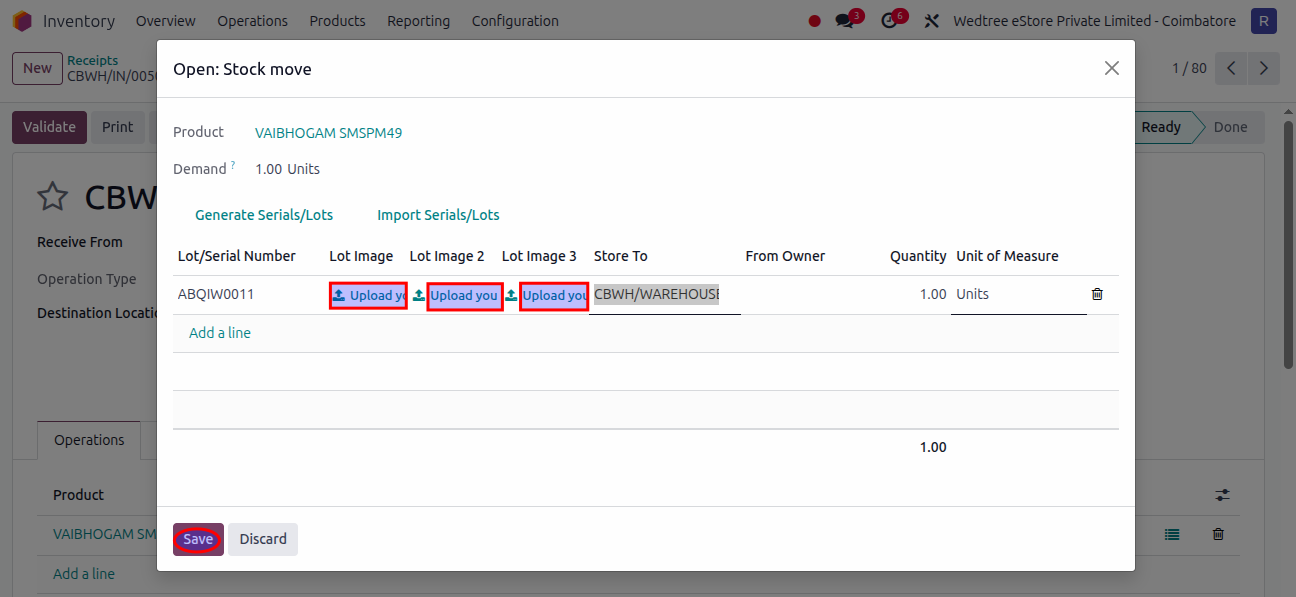Open the activities clock icon
Image resolution: width=1296 pixels, height=597 pixels.
pyautogui.click(x=889, y=21)
